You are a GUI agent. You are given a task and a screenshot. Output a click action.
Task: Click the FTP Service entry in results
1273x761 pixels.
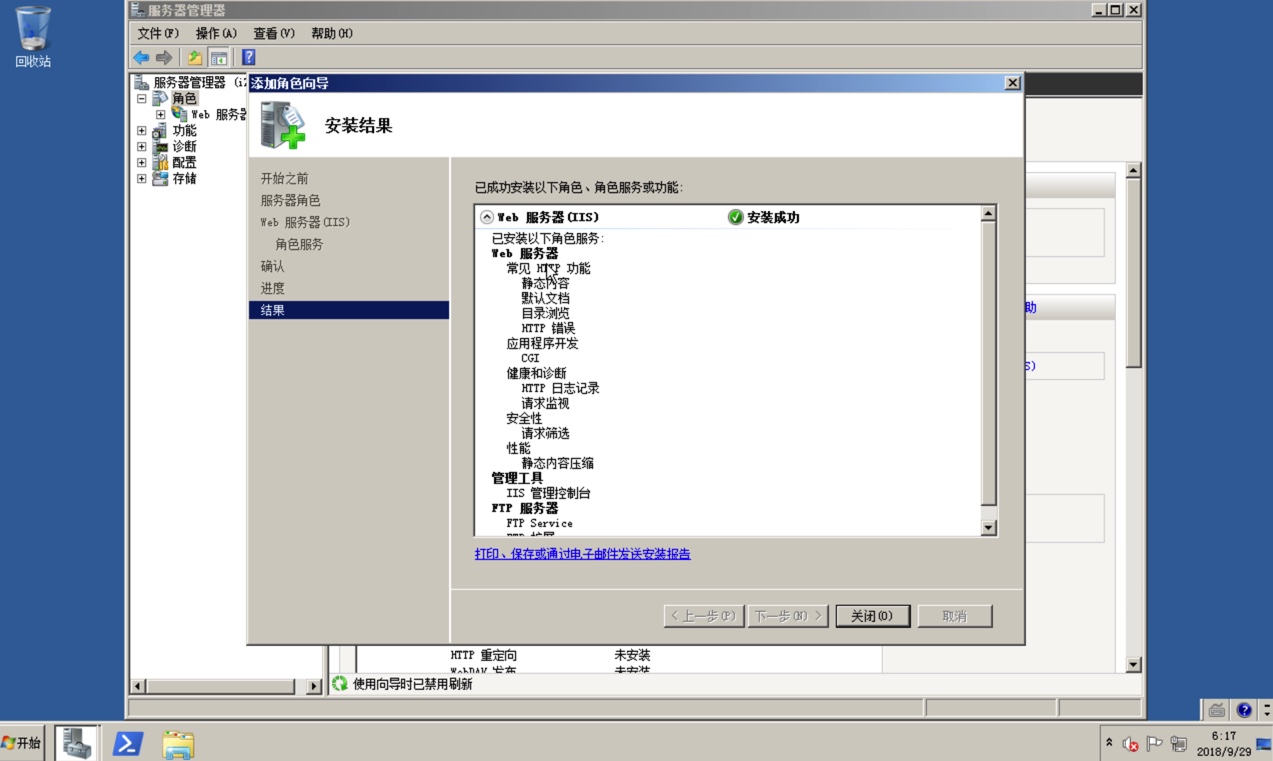pyautogui.click(x=539, y=523)
